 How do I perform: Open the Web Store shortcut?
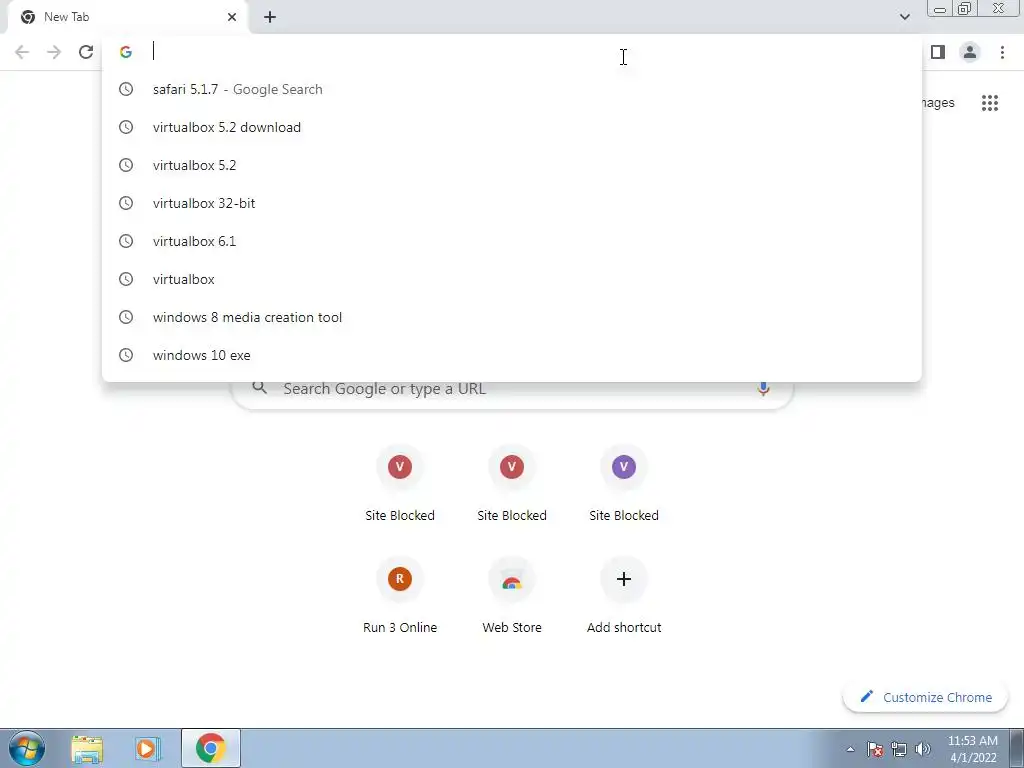[512, 596]
